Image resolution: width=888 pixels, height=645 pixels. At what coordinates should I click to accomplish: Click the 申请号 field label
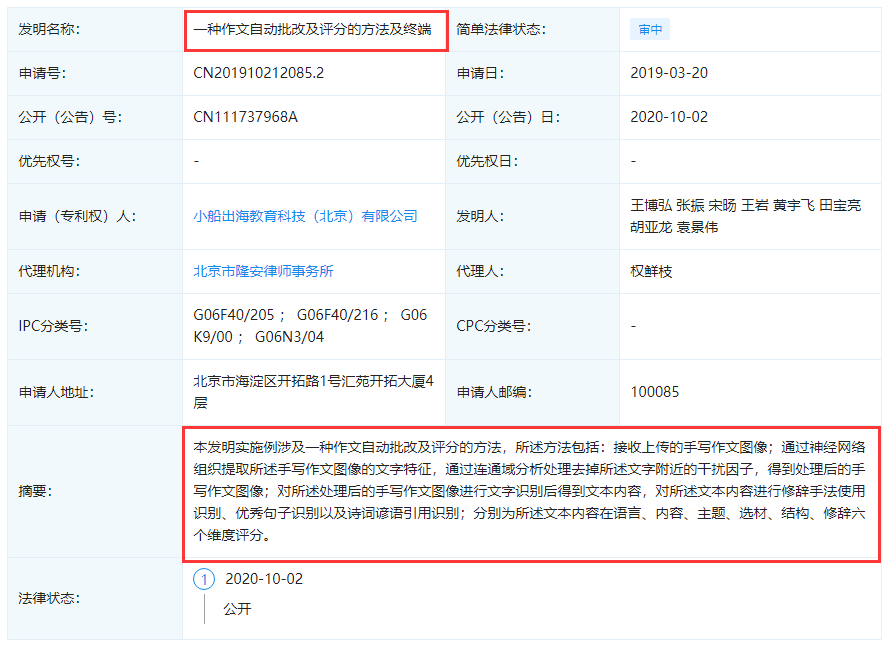(x=42, y=73)
